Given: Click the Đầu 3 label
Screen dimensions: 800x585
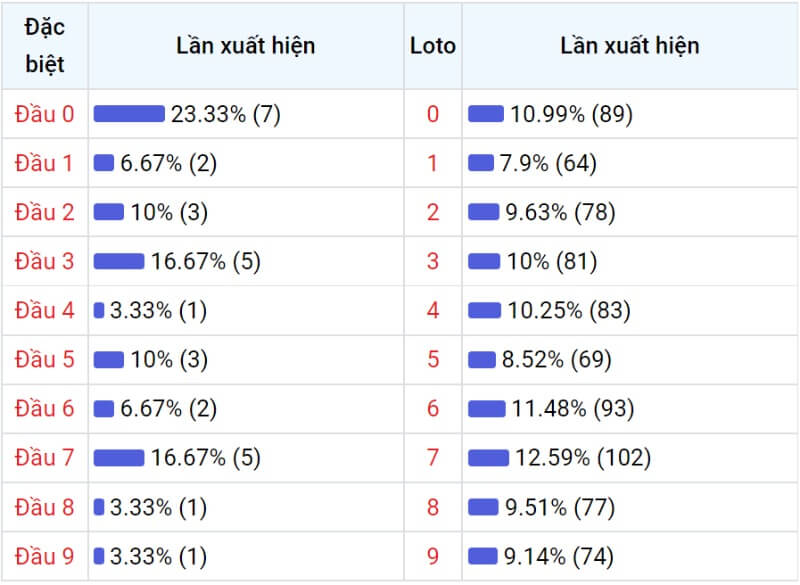Looking at the screenshot, I should 45,261.
